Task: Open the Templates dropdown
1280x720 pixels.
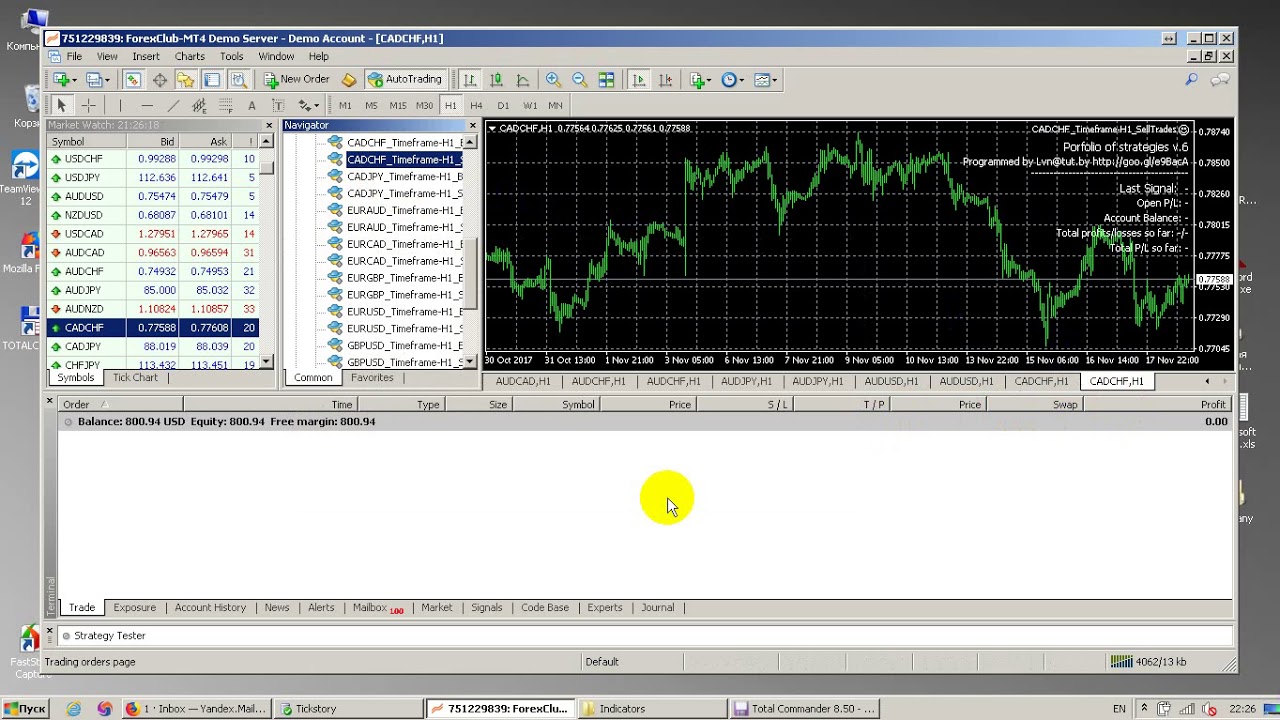Action: 765,80
